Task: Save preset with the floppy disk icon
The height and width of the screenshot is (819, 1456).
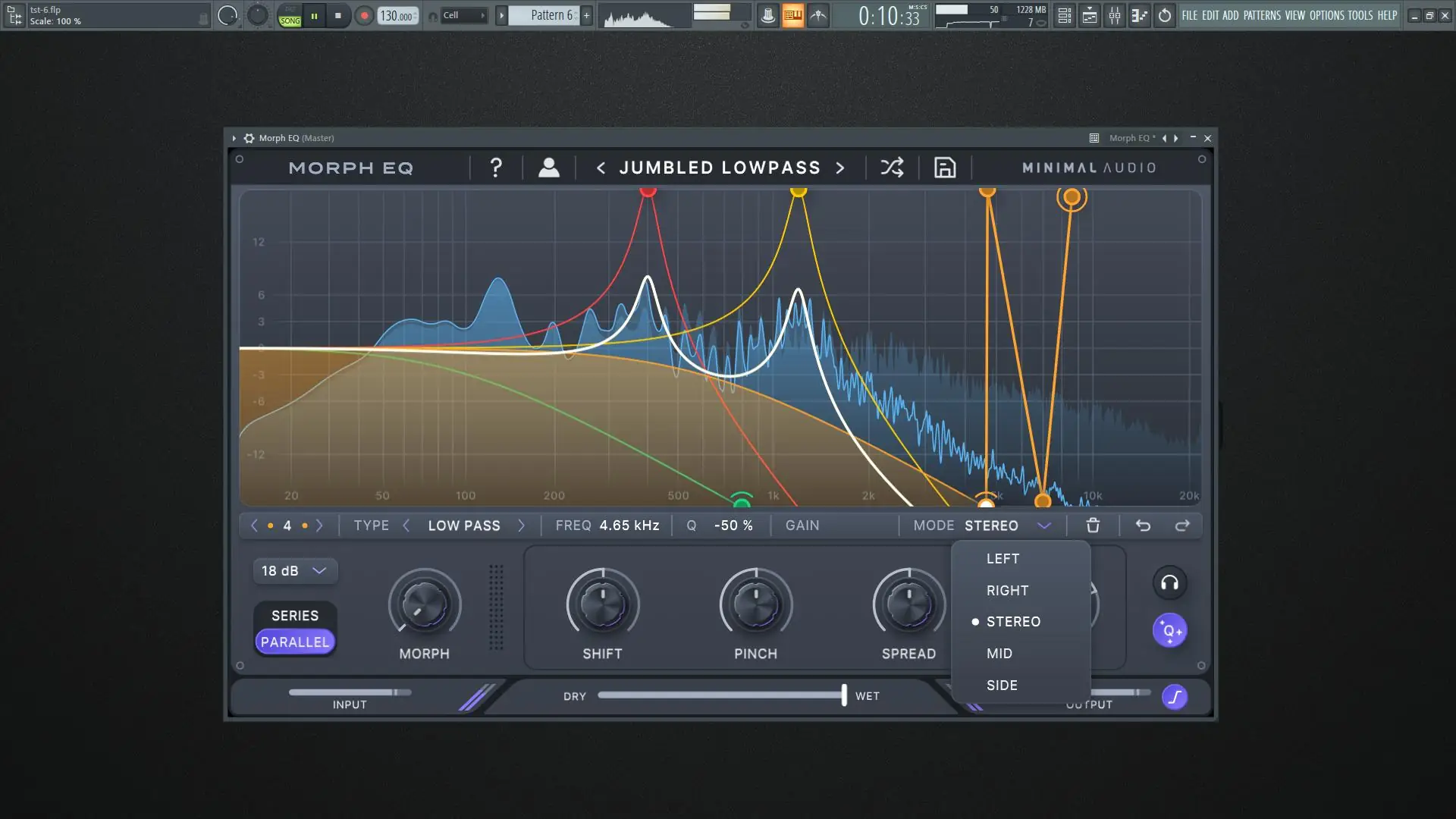Action: click(944, 168)
